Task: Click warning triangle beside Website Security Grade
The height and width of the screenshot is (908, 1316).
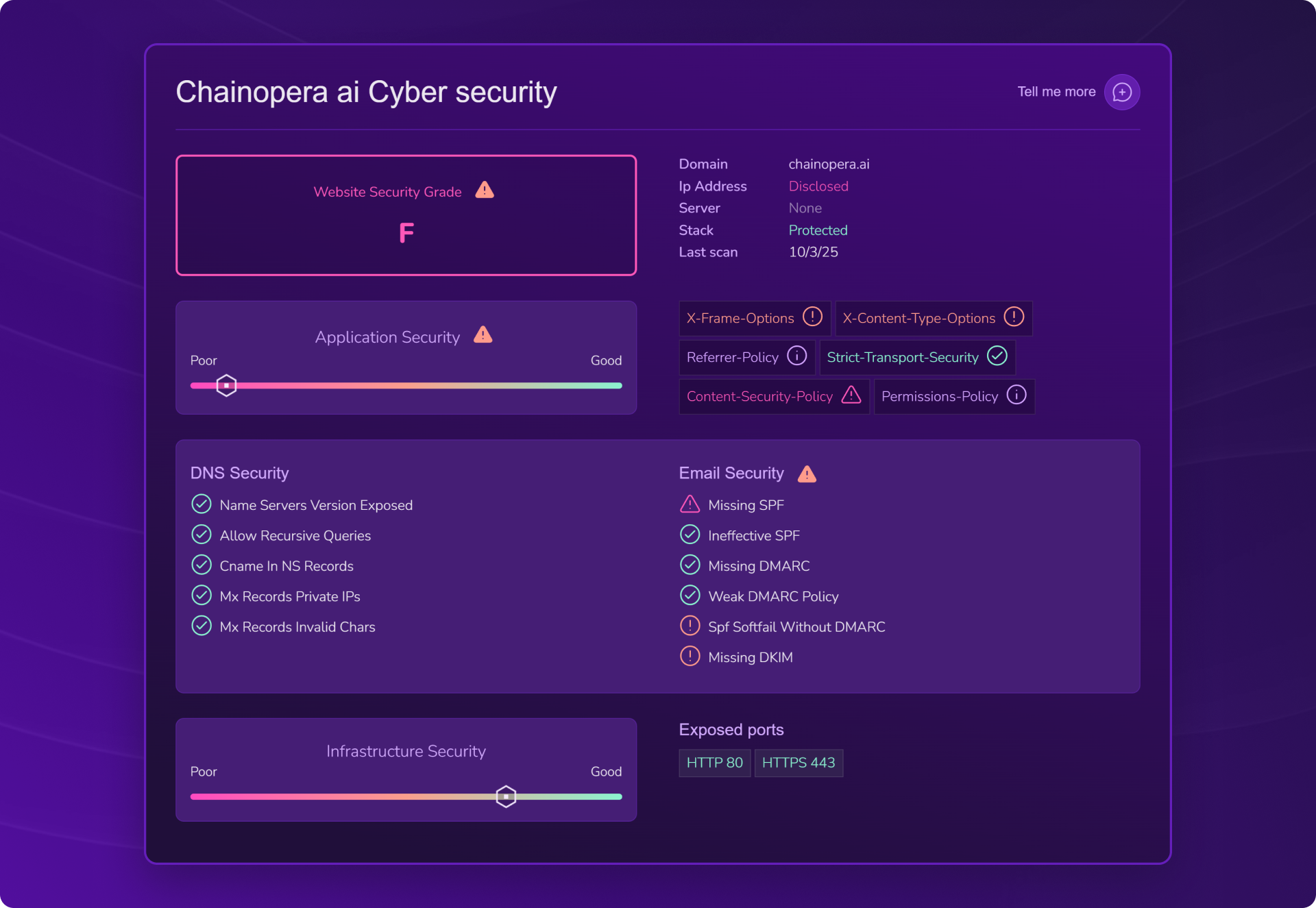Action: tap(485, 191)
